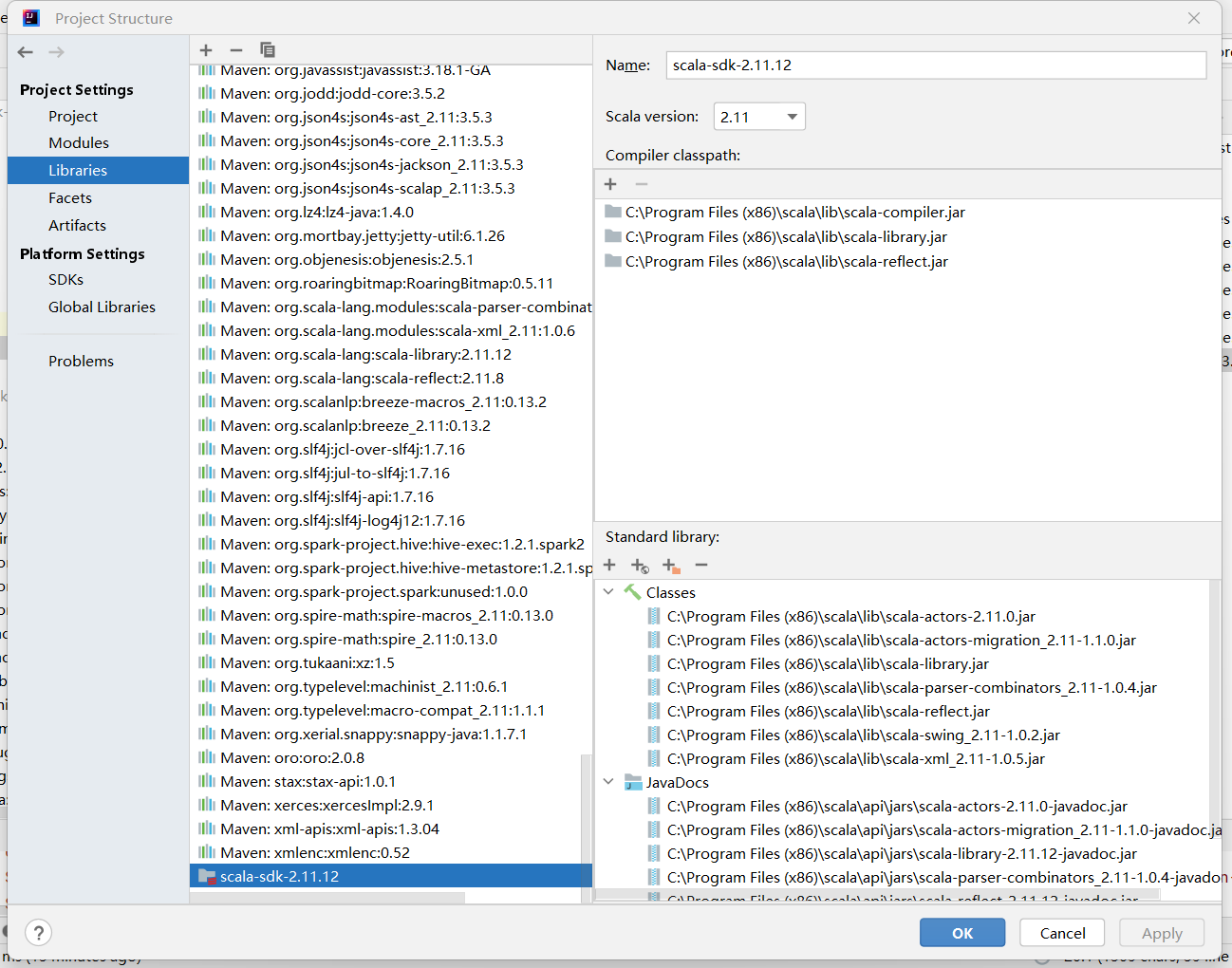The height and width of the screenshot is (968, 1232).
Task: Click library icon beside Maven: org.lz4:lz4-java:1.4.0
Action: 207,212
